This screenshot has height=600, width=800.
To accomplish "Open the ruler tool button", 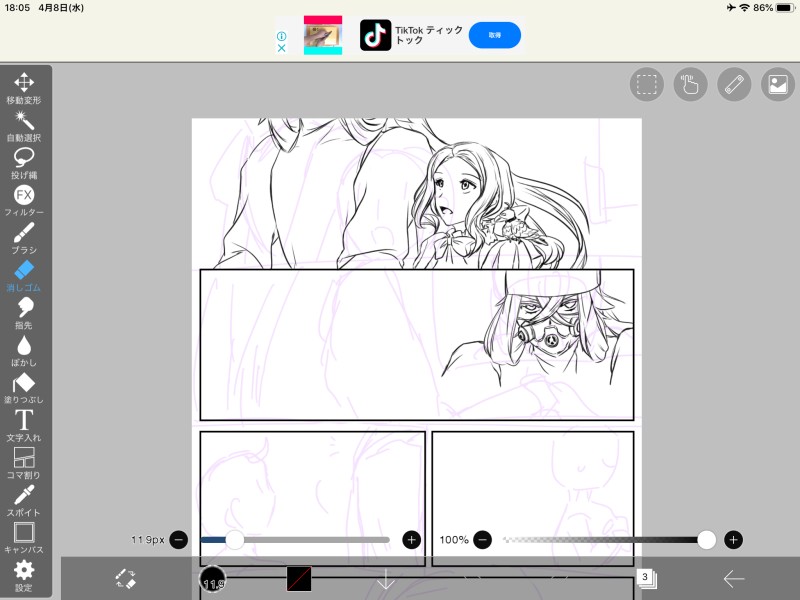I will pos(734,84).
